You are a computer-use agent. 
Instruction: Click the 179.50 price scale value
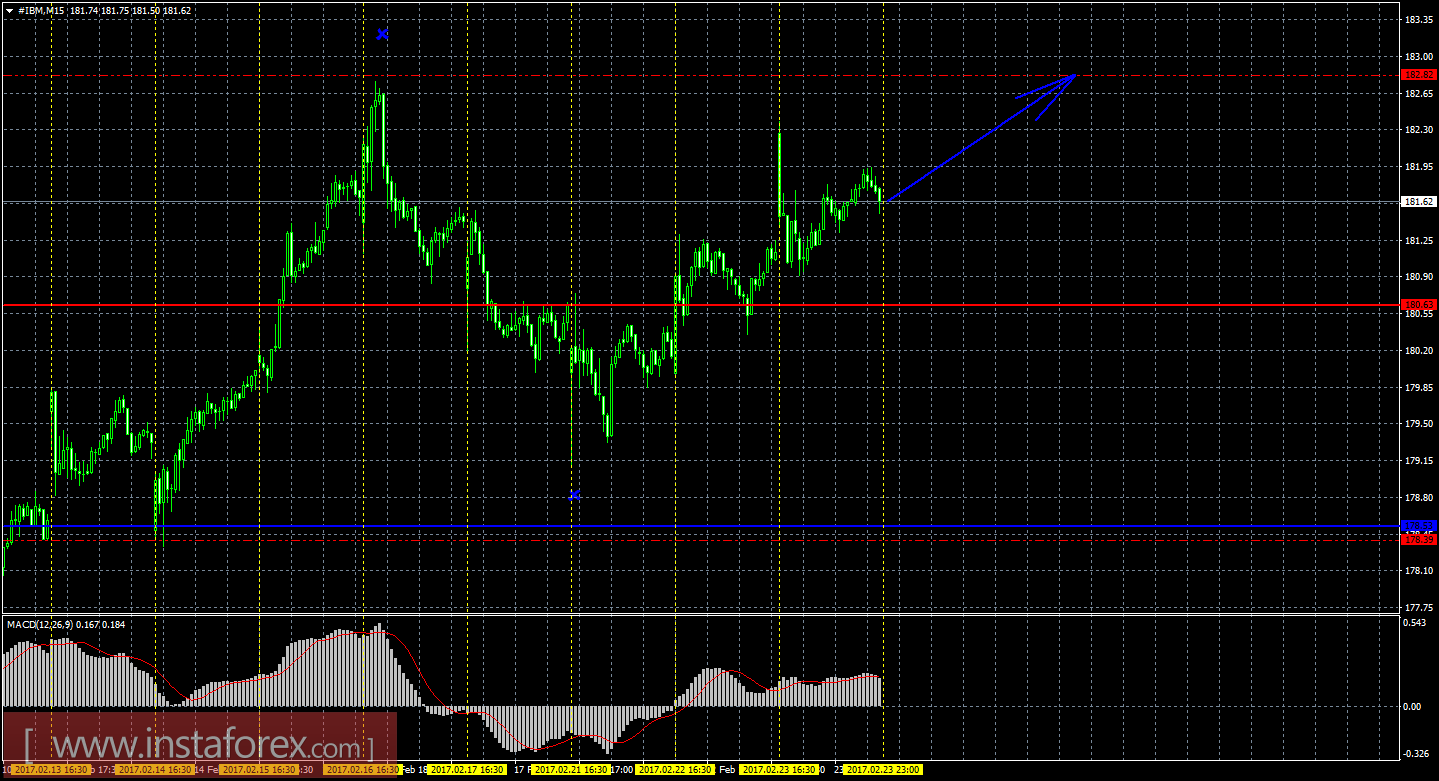click(1420, 424)
